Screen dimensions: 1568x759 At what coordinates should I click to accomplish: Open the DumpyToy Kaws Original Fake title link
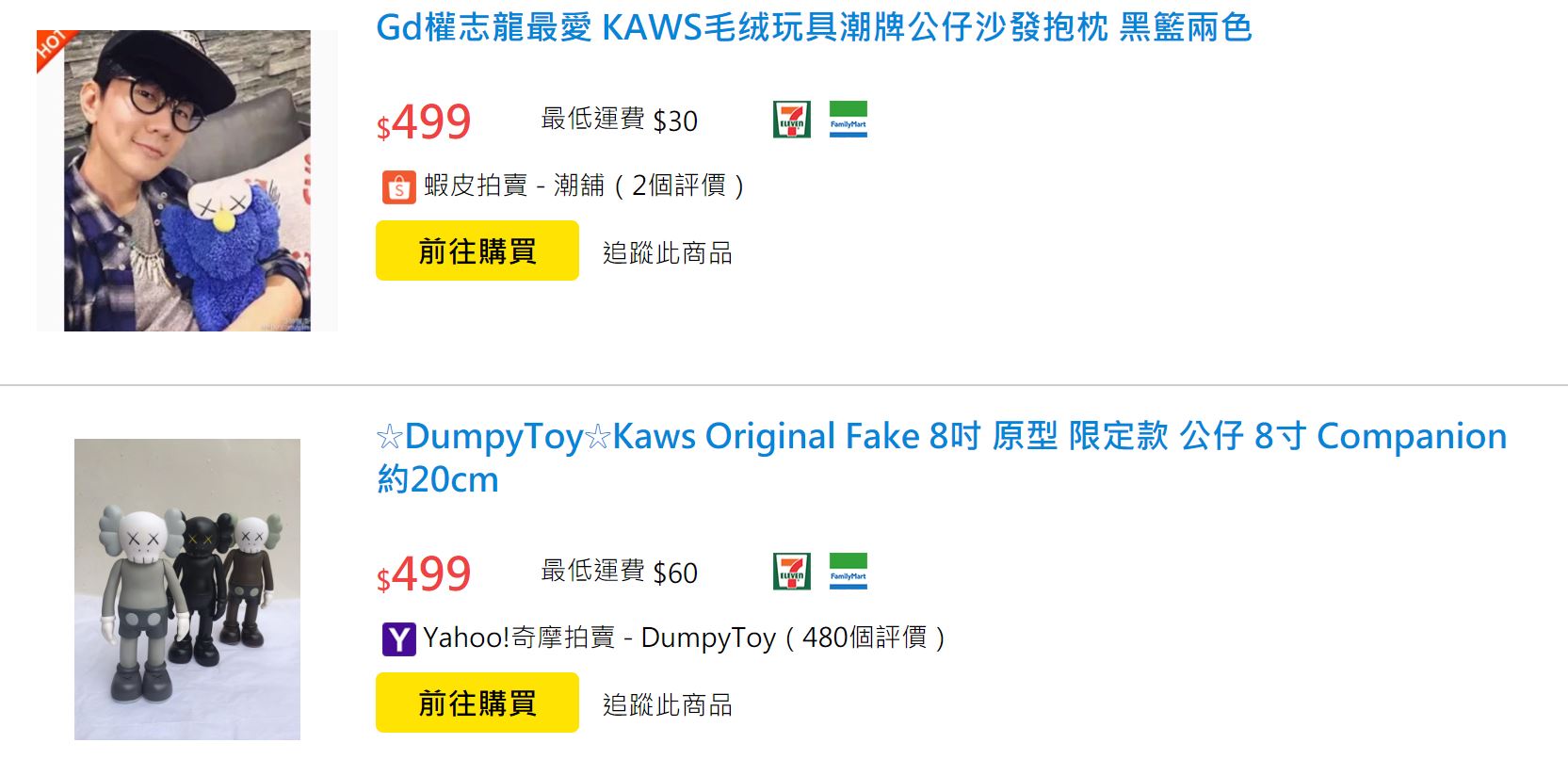click(x=940, y=437)
